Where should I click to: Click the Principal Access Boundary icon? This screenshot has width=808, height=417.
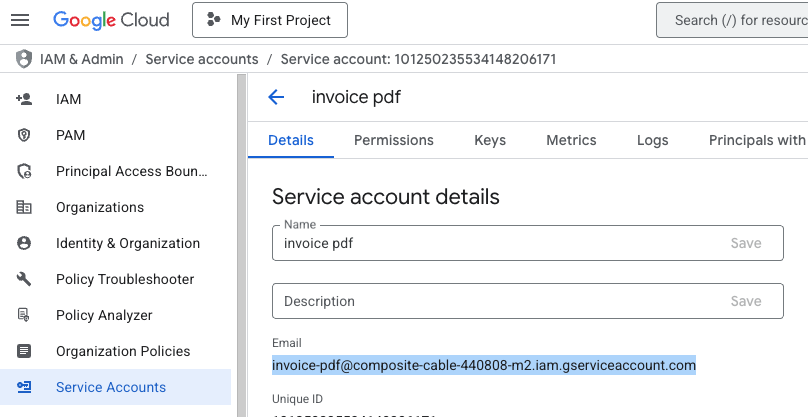click(24, 171)
